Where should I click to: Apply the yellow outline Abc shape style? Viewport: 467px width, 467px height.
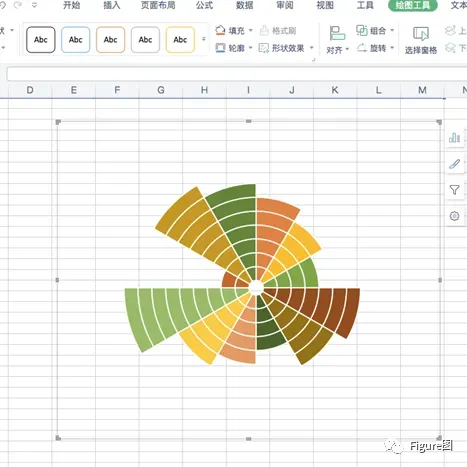[180, 40]
